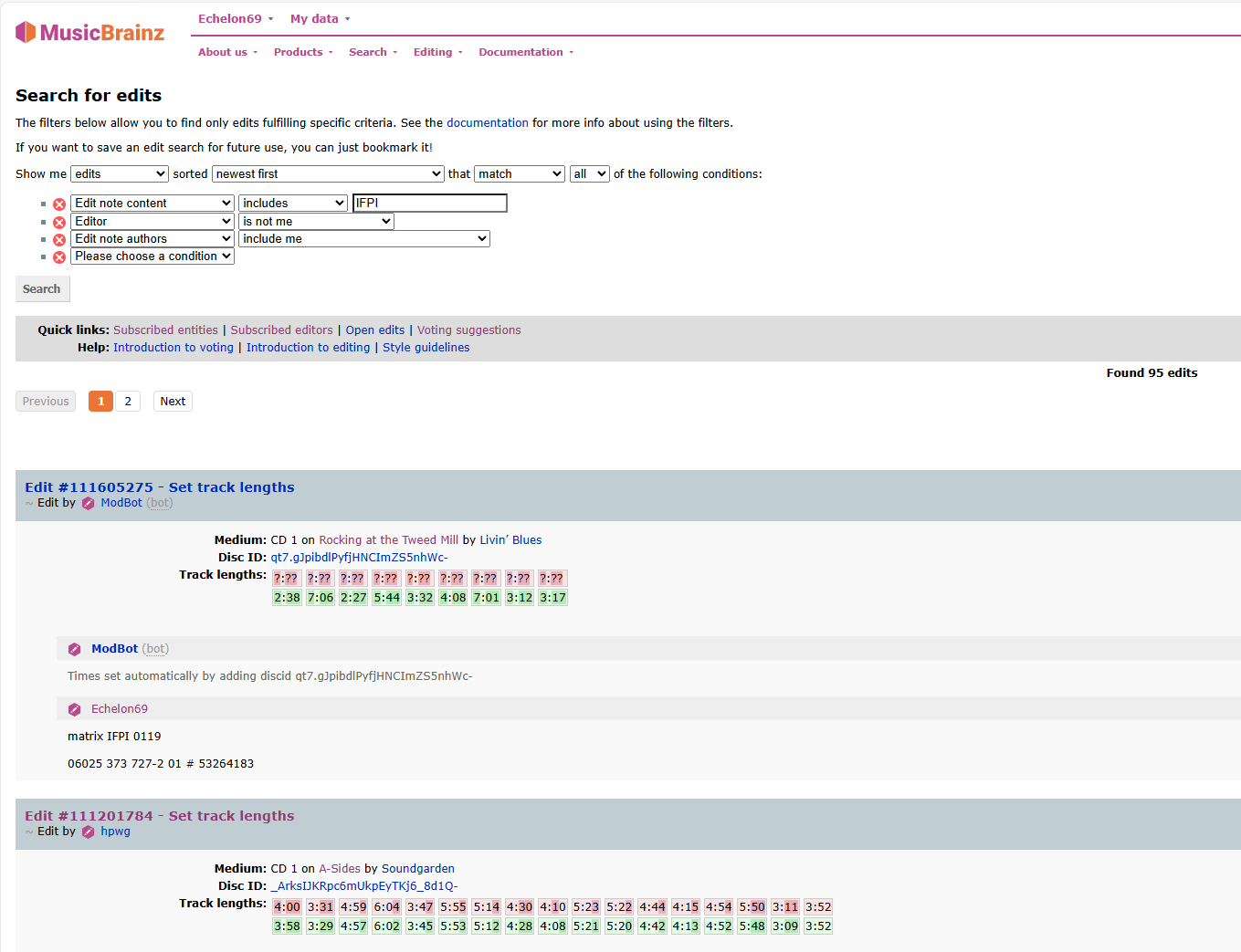Open the Soundgarden artist link
Viewport: 1241px width, 952px height.
point(418,869)
